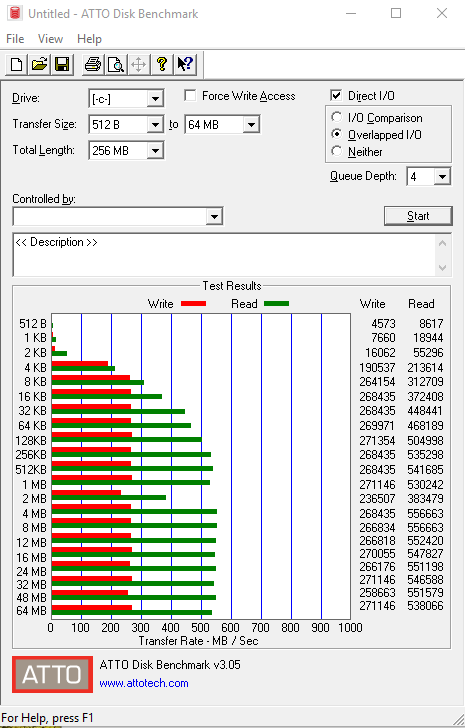
Task: Save results using the floppy disk icon
Action: tap(62, 64)
